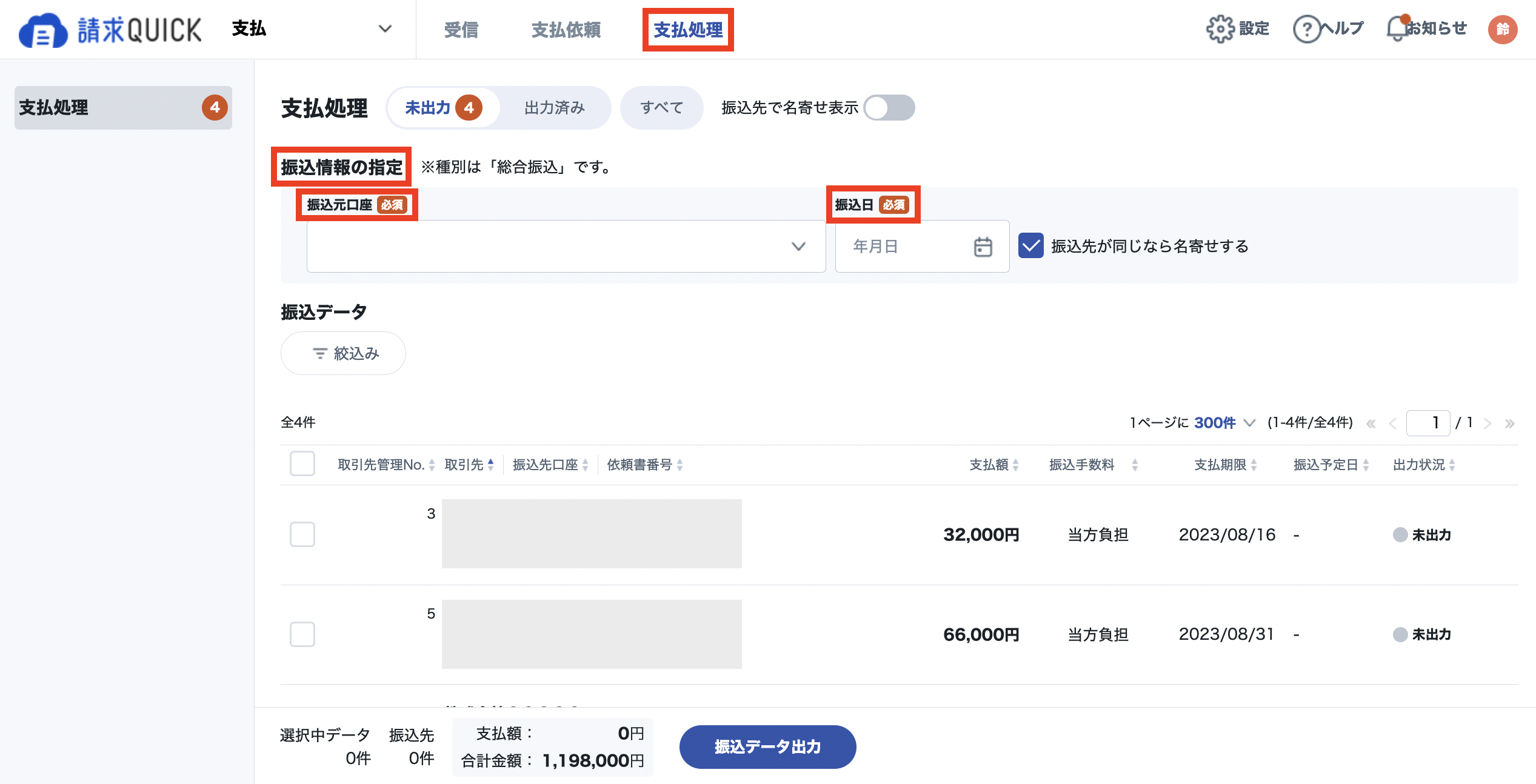Sort by 支払額 column arrows
Image resolution: width=1536 pixels, height=784 pixels.
(x=1016, y=465)
